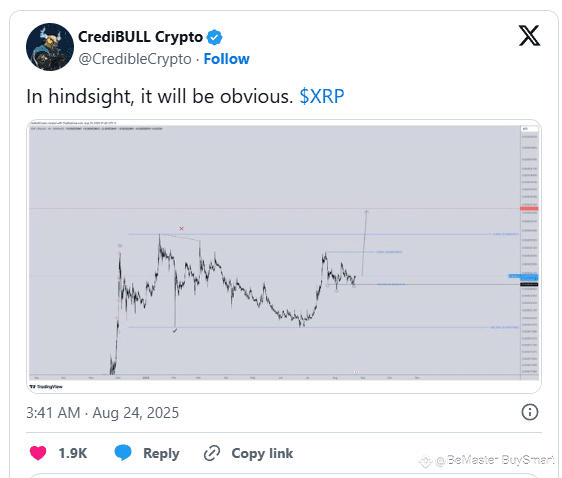Open the @CredibleCrypto handle
This screenshot has height=478, width=562.
coord(135,59)
